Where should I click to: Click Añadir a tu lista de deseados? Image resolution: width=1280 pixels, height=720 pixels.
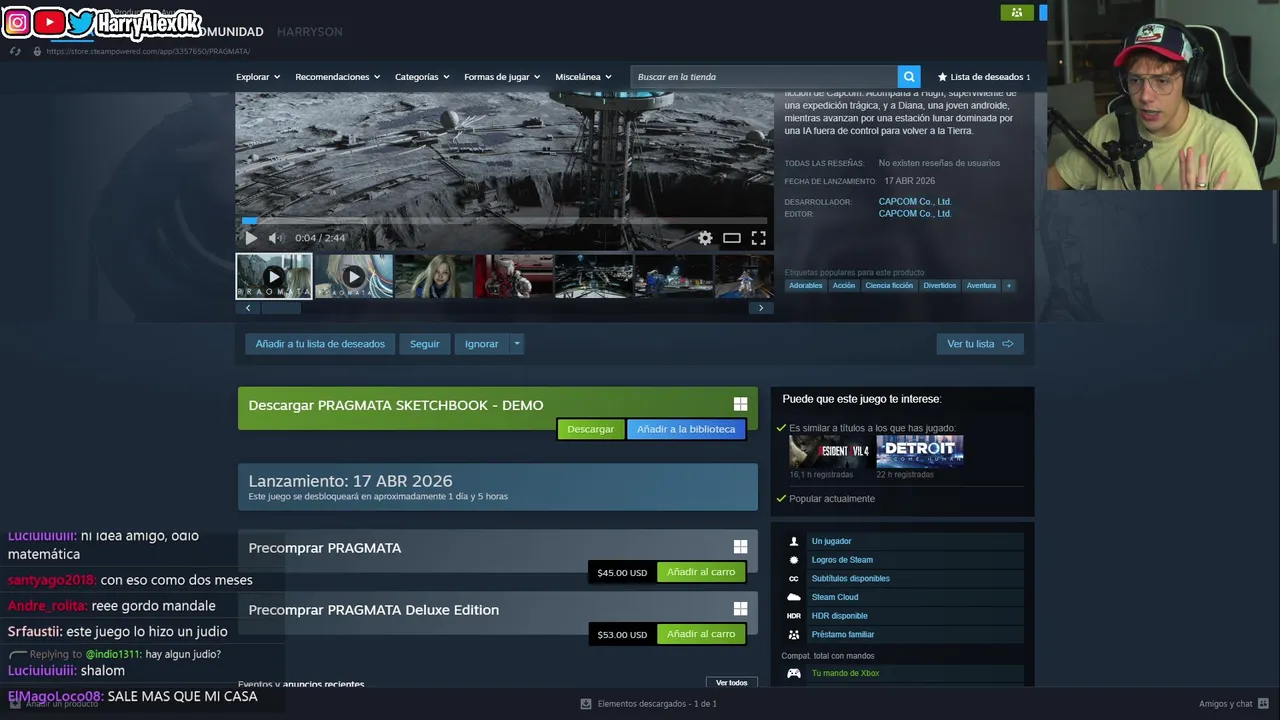coord(320,344)
